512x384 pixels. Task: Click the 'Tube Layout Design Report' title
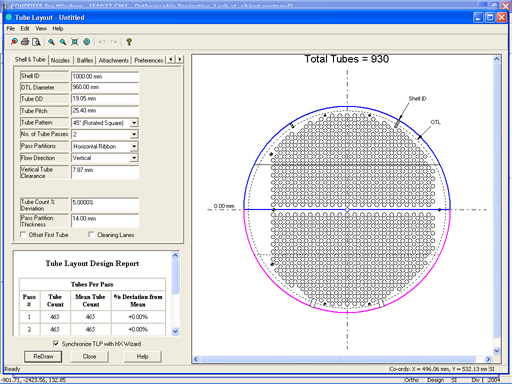pos(92,263)
